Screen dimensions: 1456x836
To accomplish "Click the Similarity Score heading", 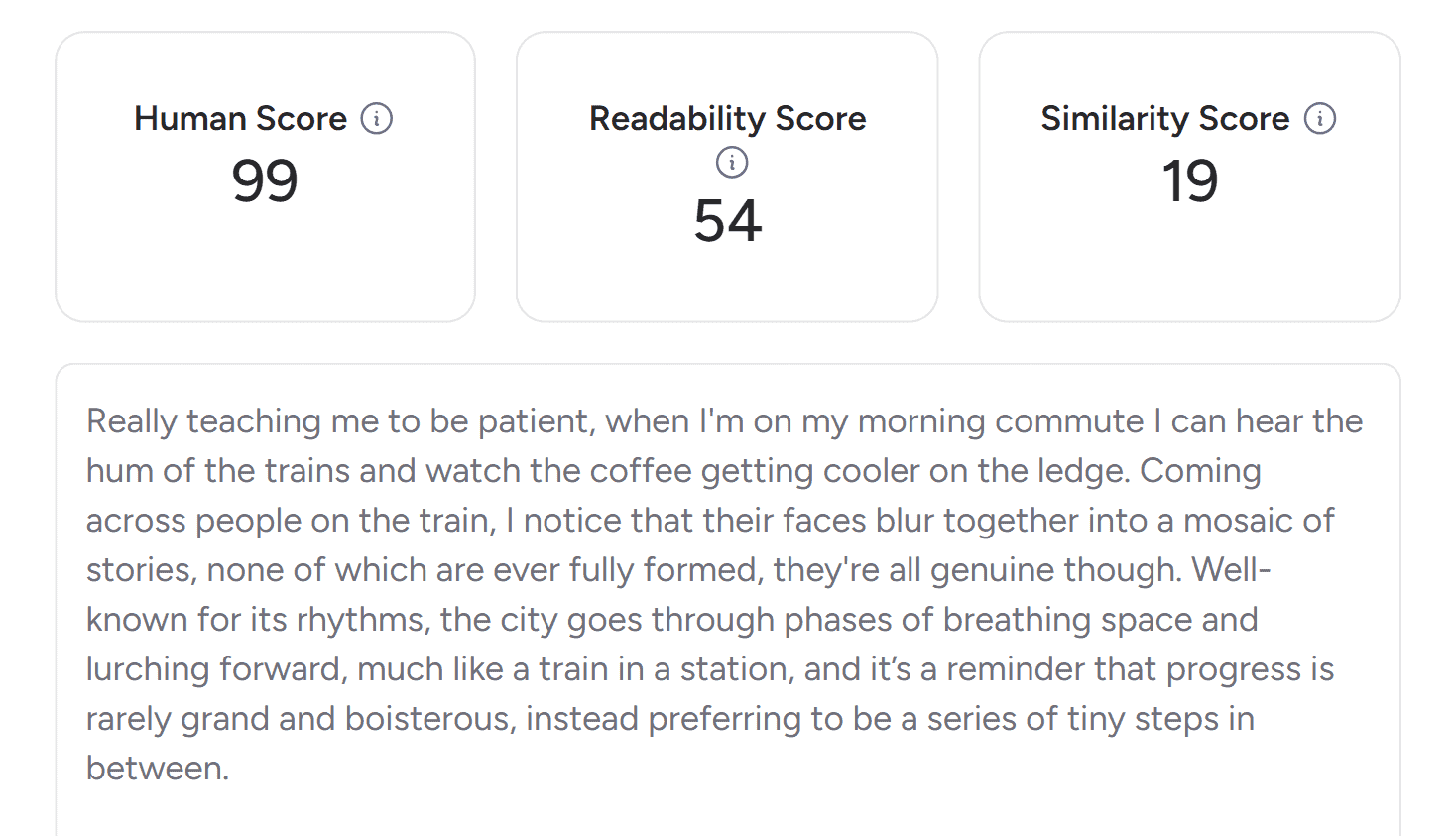I will 1164,119.
